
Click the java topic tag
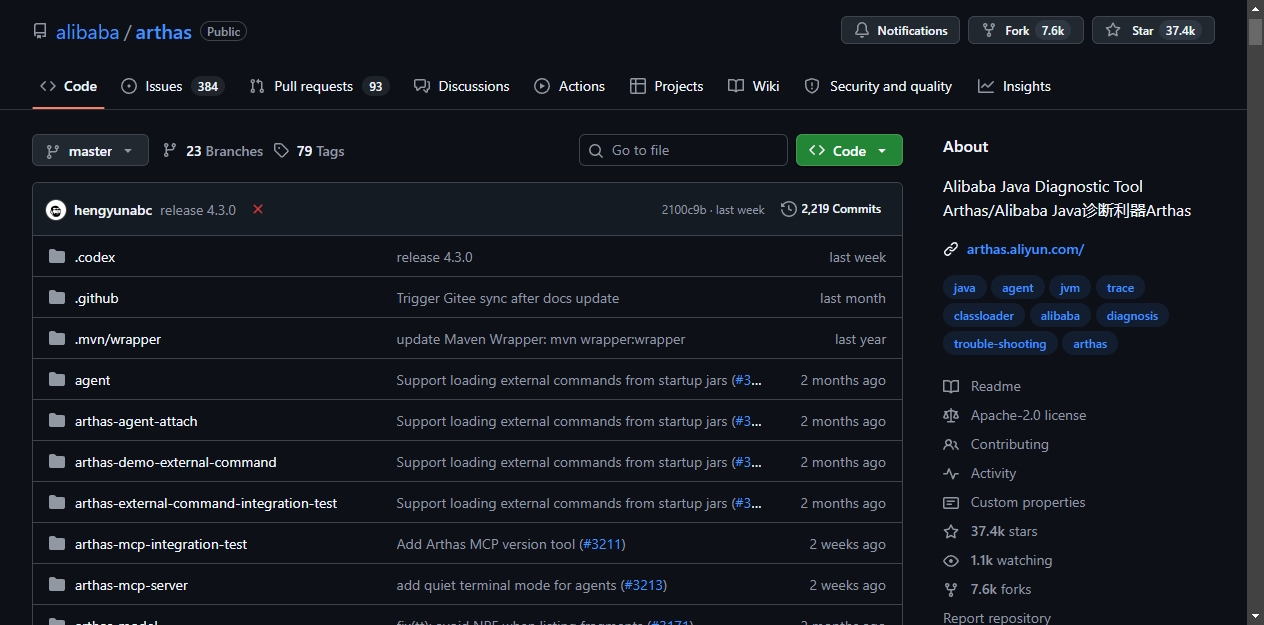(x=964, y=288)
